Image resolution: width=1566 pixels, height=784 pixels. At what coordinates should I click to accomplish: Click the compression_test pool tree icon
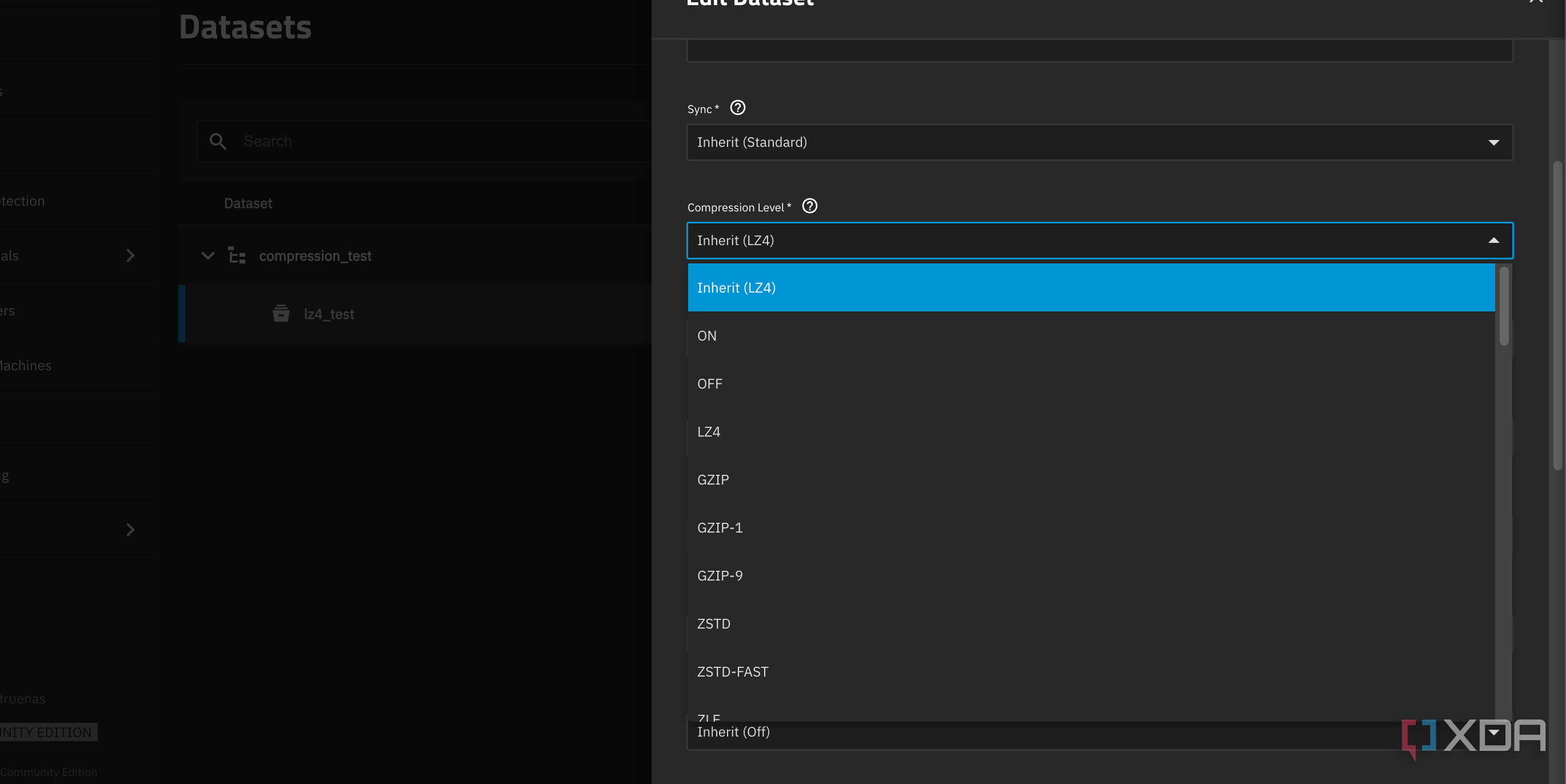[237, 255]
